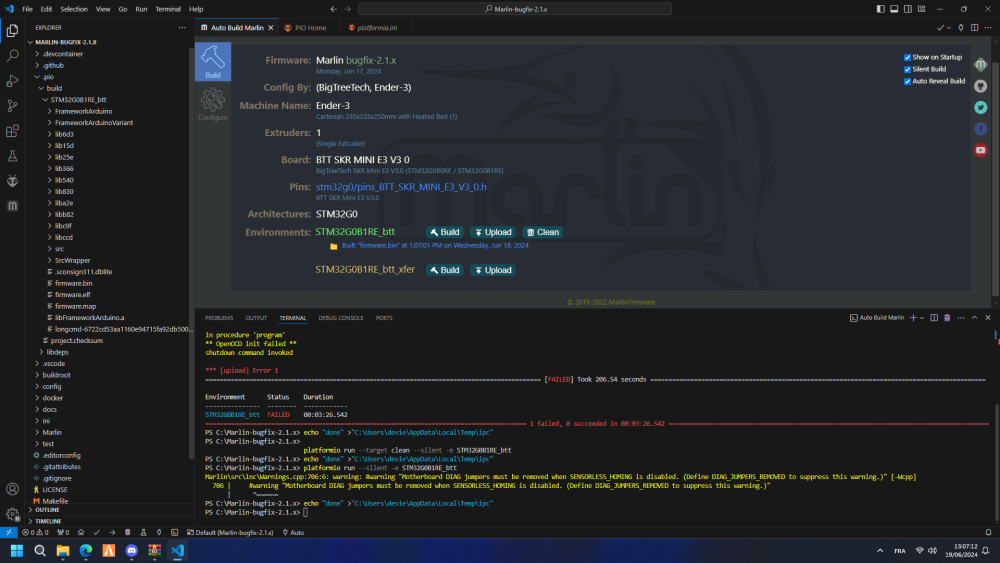Open the Accounts icon in activity bar
This screenshot has height=563, width=1000.
12,489
